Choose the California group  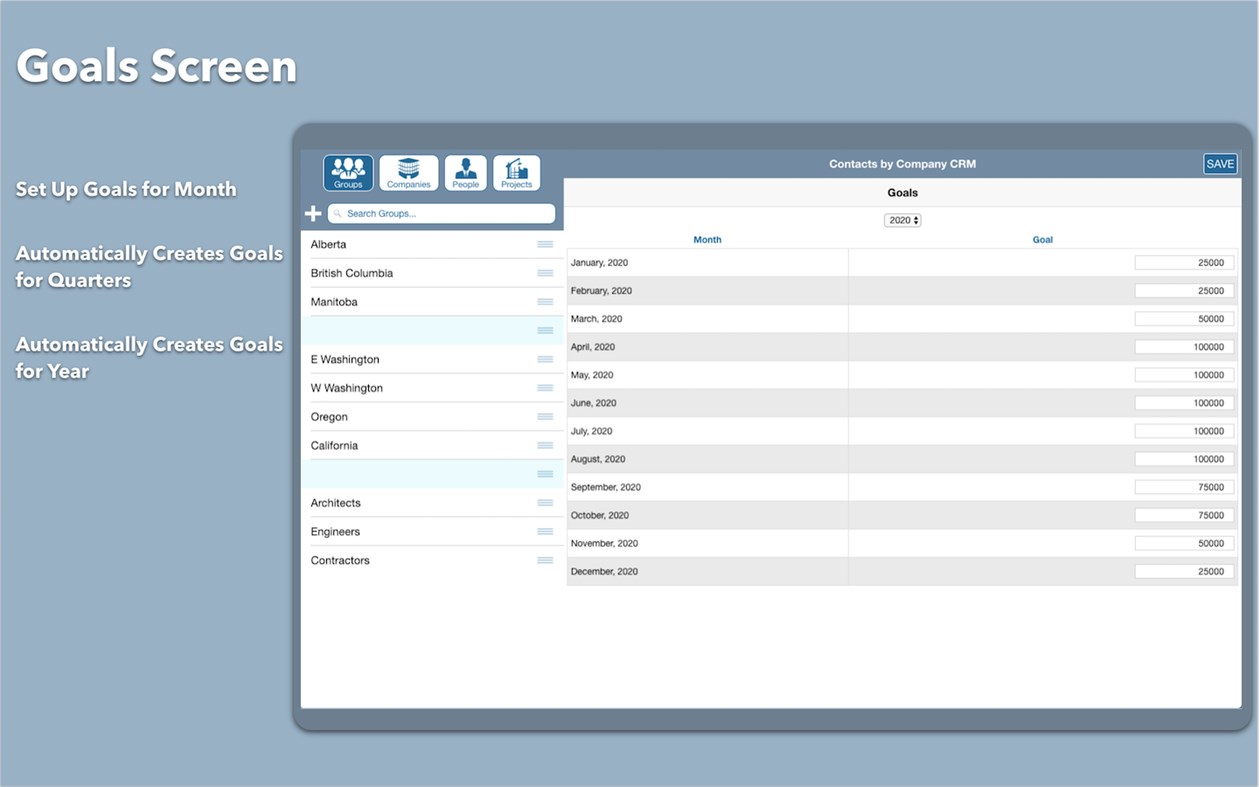pos(335,445)
